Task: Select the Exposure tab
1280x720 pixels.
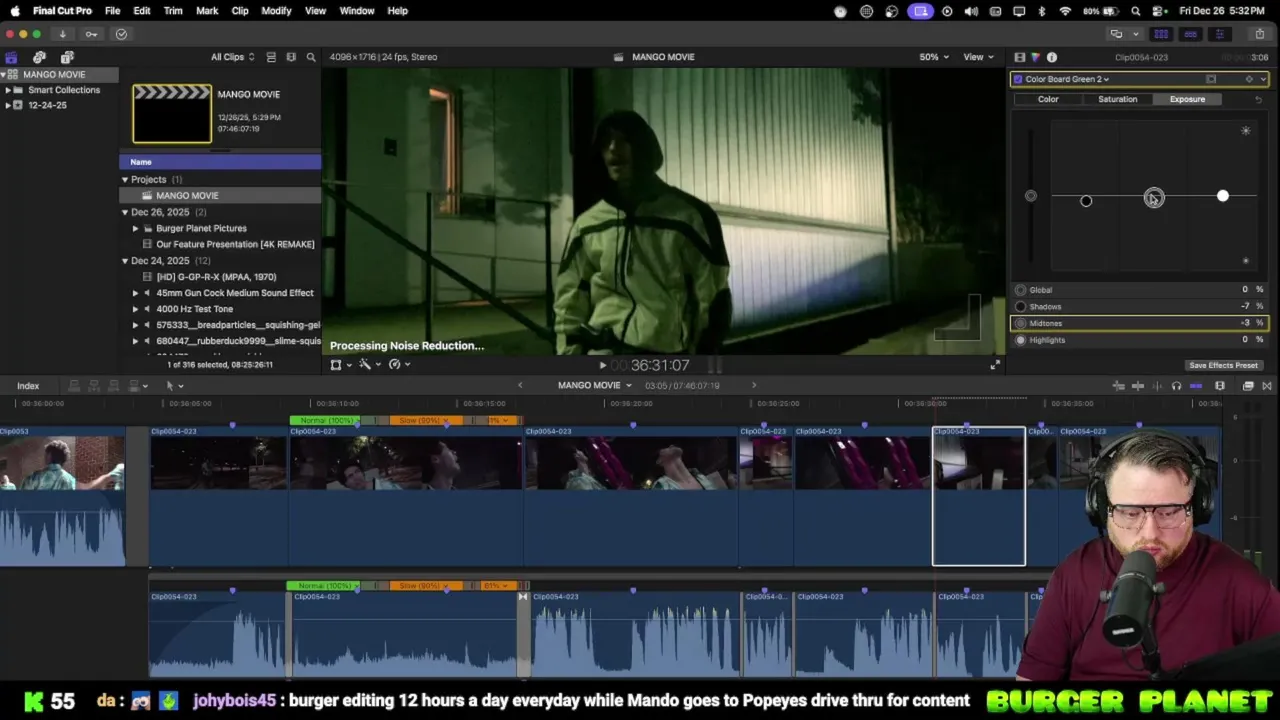Action: point(1187,99)
